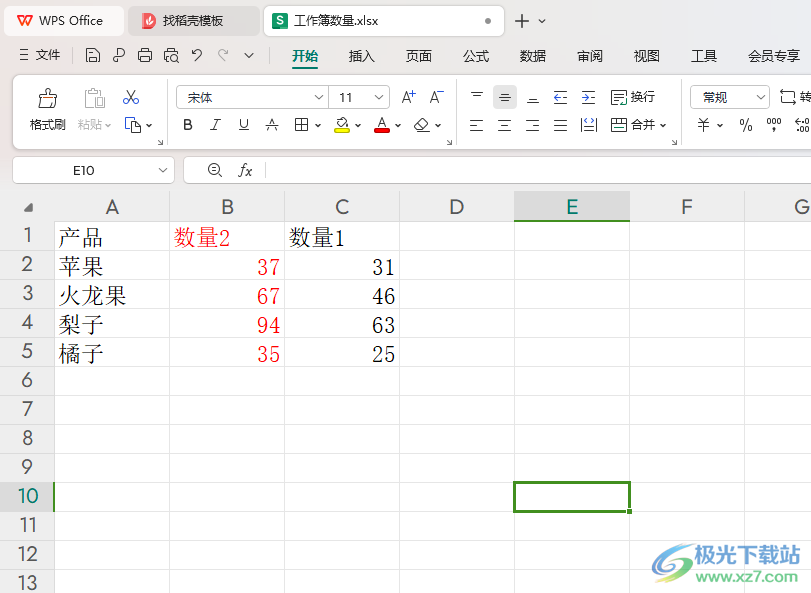Apply red font color
811x593 pixels.
[x=382, y=125]
